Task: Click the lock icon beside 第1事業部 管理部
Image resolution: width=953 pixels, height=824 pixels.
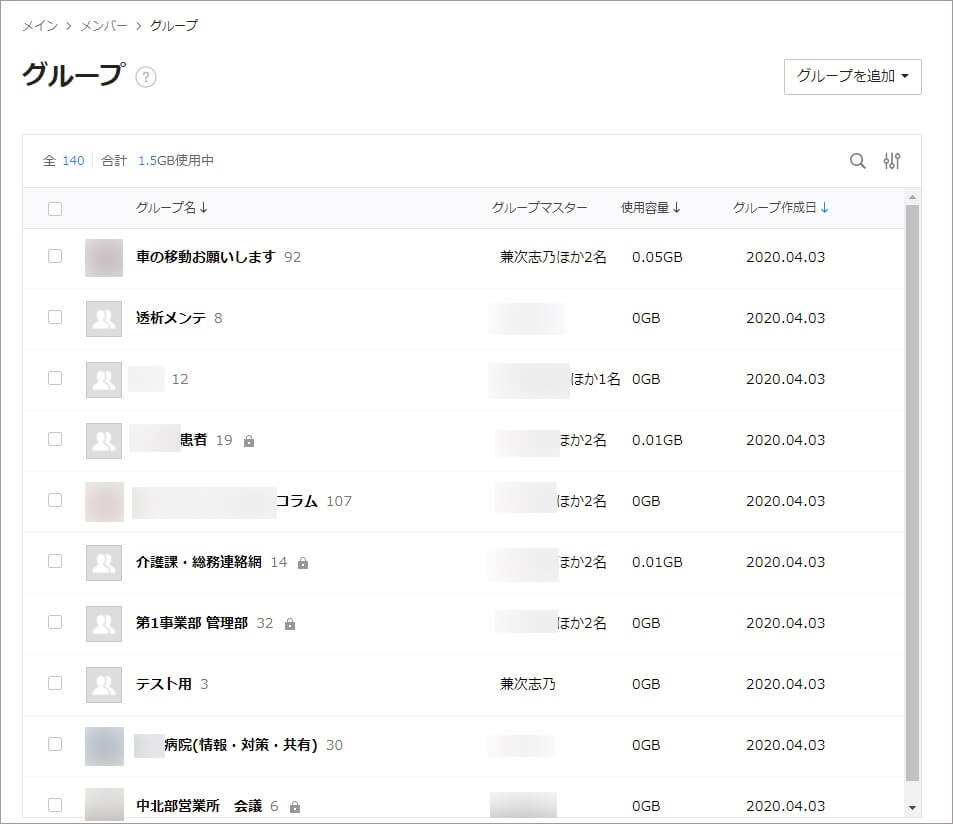Action: coord(289,624)
